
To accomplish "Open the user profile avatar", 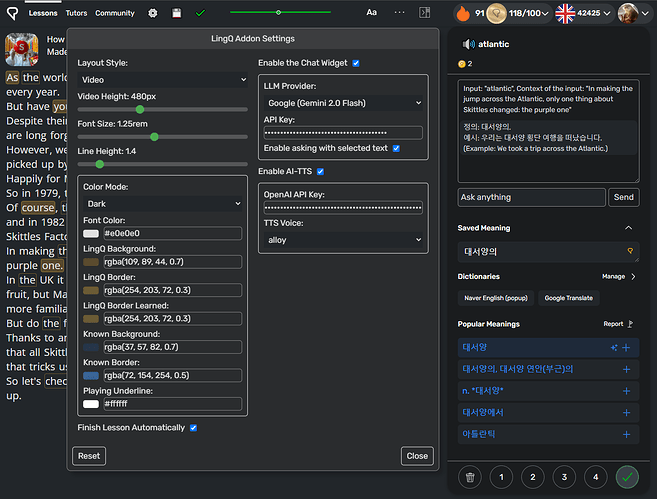I will 628,13.
